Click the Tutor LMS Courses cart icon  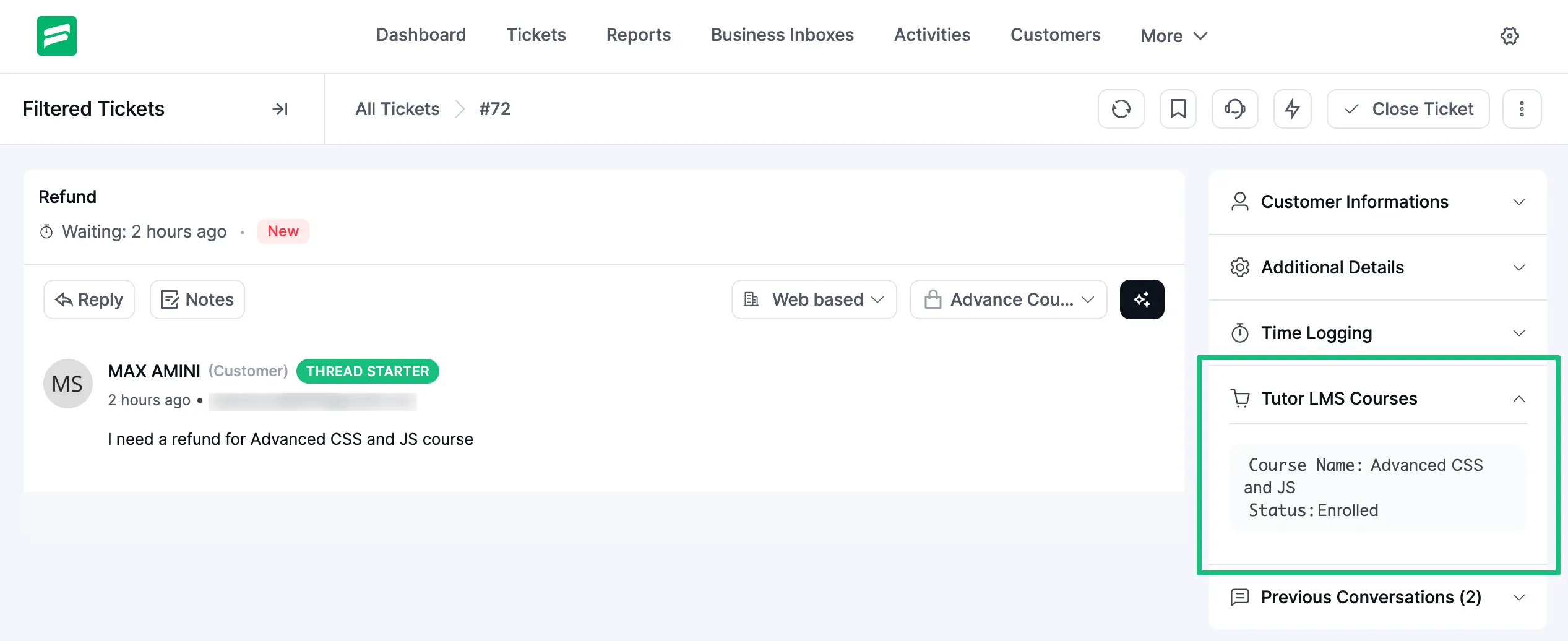1239,398
